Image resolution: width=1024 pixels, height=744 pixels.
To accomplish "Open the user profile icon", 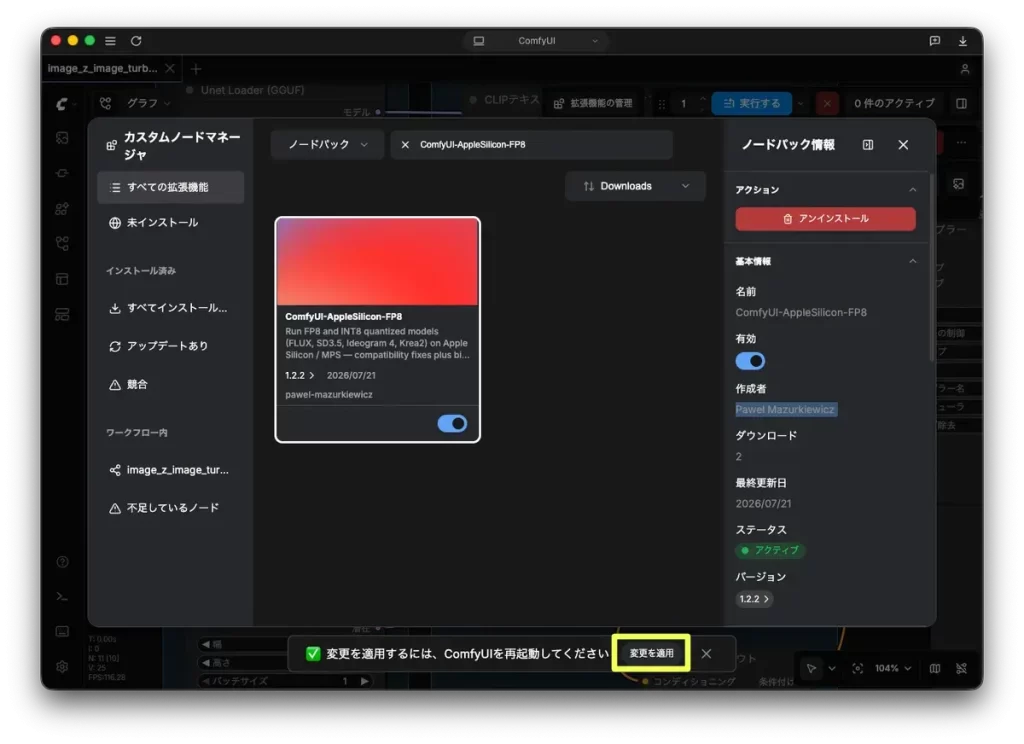I will coord(965,69).
